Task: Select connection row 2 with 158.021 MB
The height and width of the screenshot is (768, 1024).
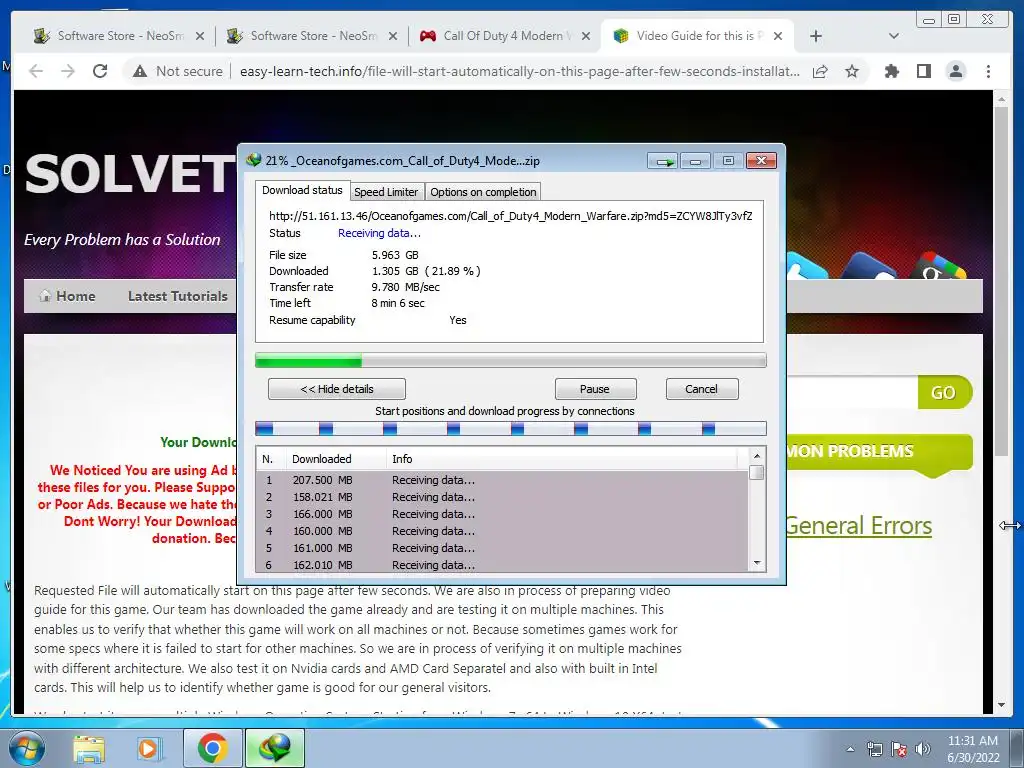Action: (x=502, y=497)
